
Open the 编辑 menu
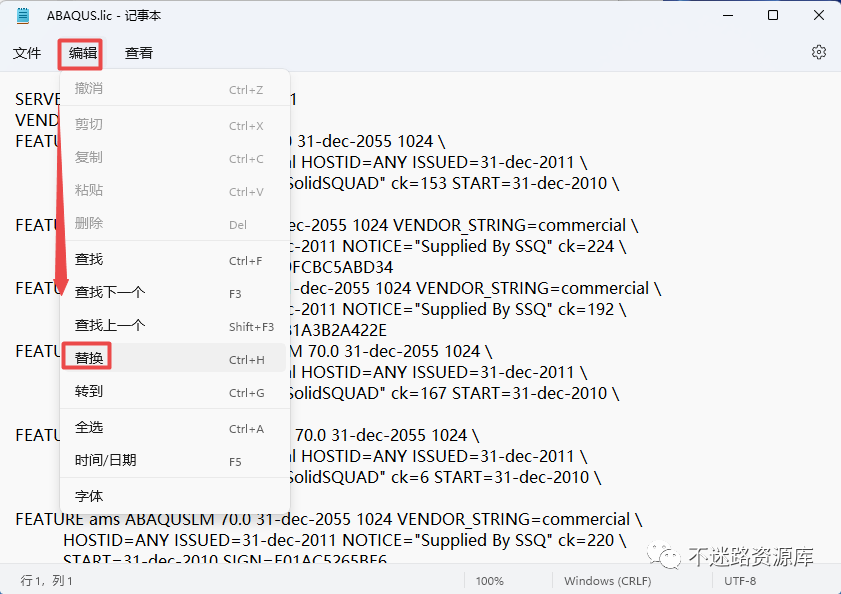(83, 53)
